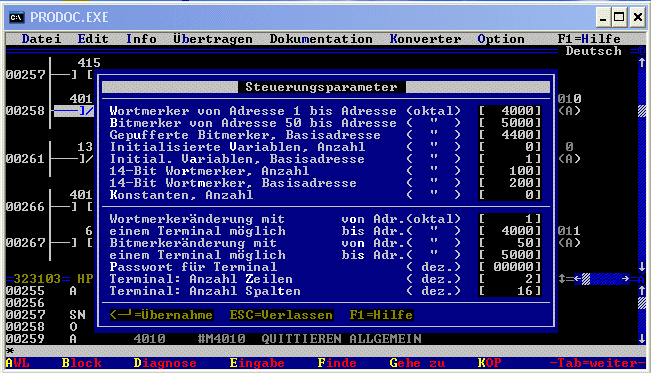Click ESC=Verlassen in the dialog
This screenshot has width=651, height=373.
281,315
